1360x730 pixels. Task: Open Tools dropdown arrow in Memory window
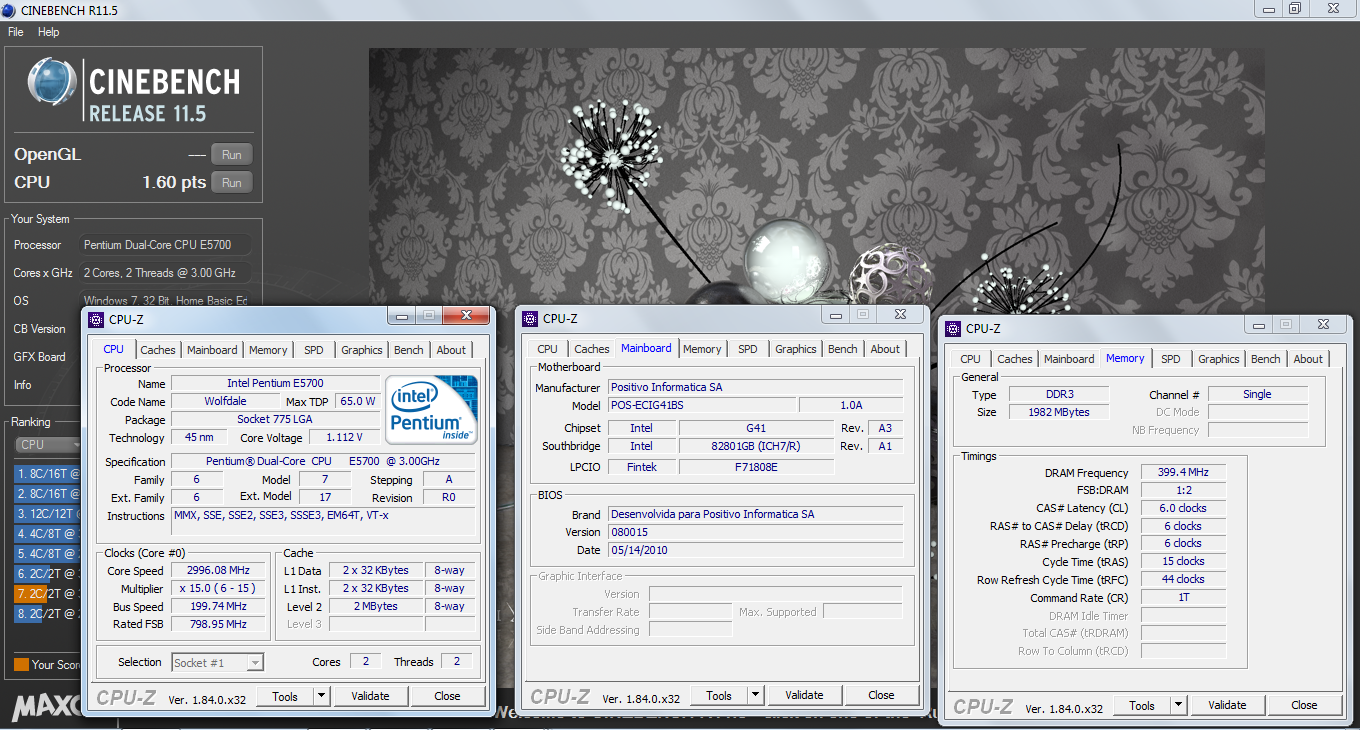(x=1178, y=705)
